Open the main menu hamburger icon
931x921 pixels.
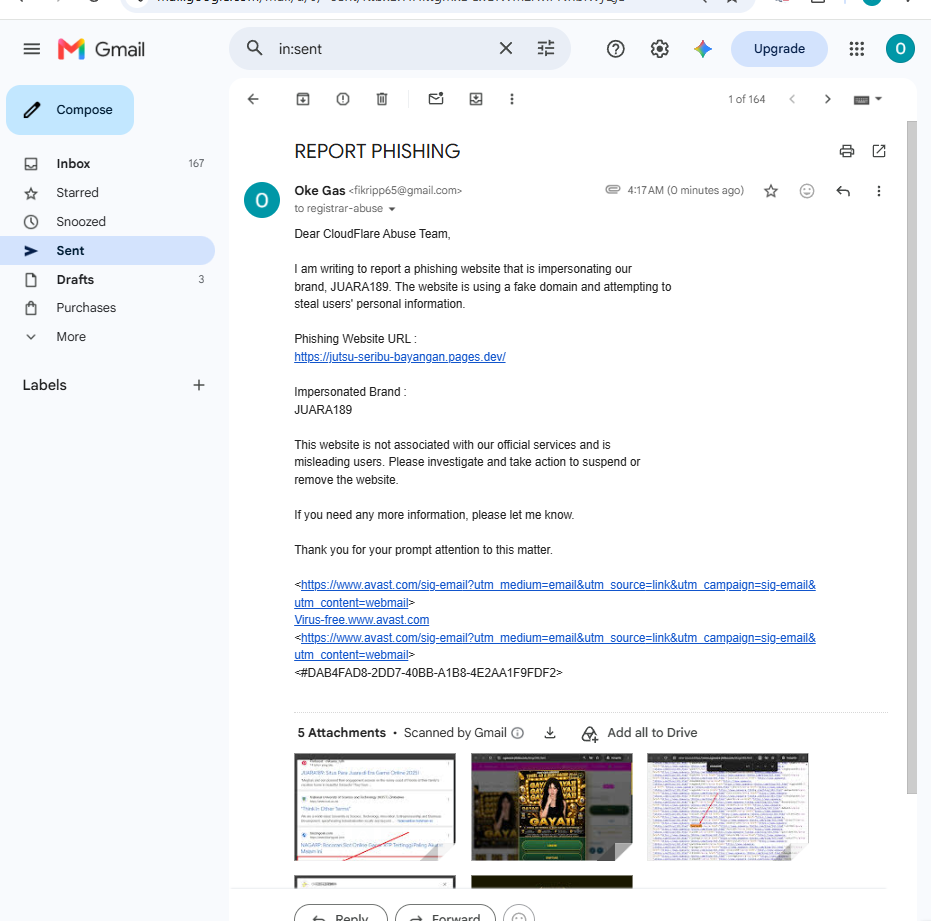click(x=31, y=49)
